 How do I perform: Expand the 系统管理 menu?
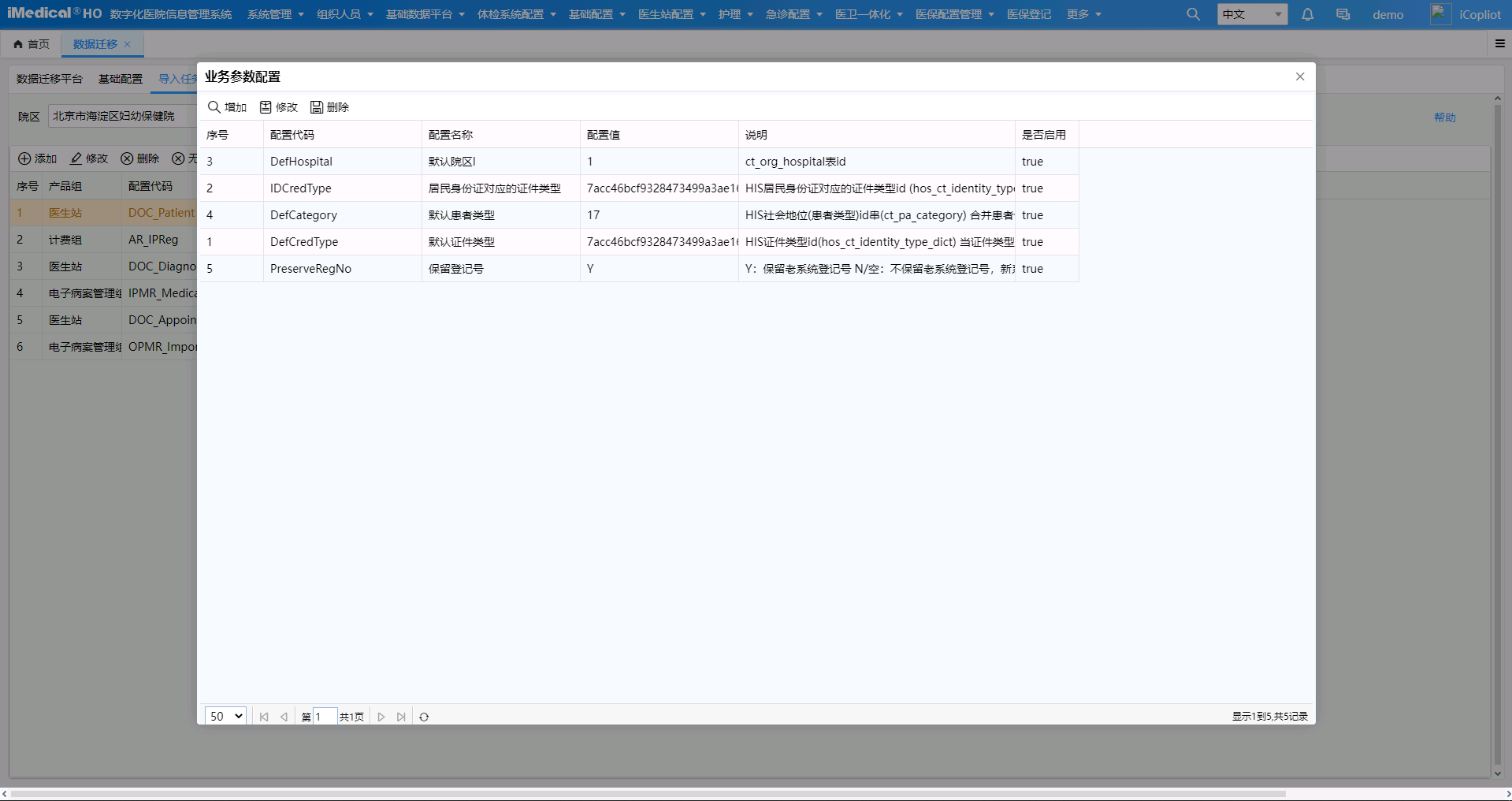pyautogui.click(x=276, y=14)
